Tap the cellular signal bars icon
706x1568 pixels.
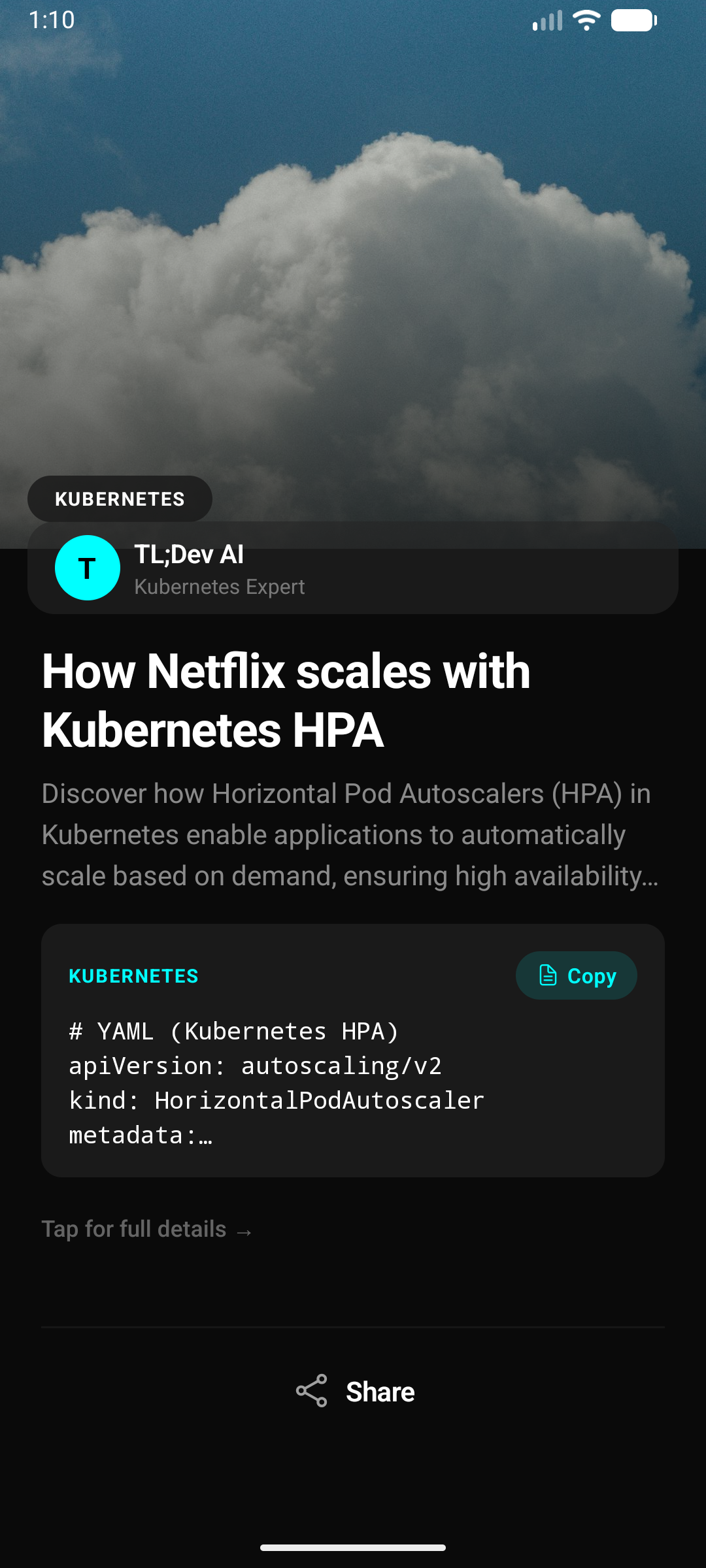pyautogui.click(x=547, y=21)
